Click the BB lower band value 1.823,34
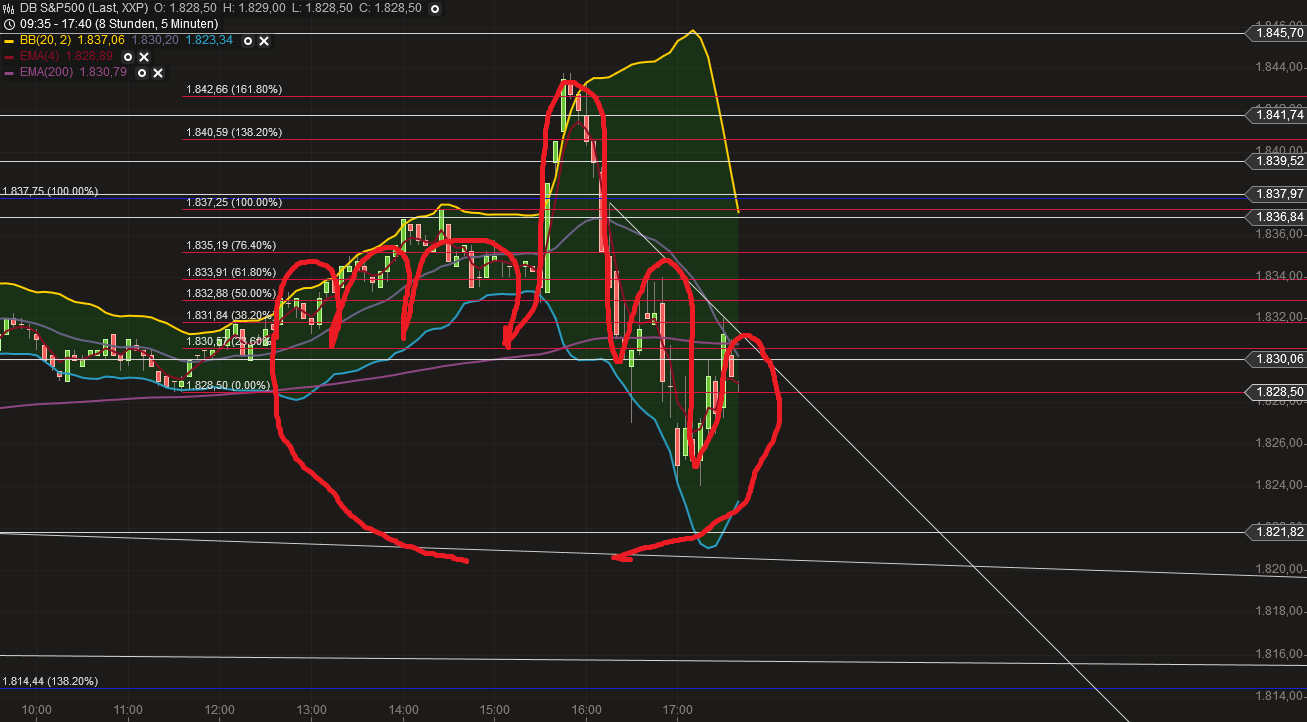 pos(209,40)
